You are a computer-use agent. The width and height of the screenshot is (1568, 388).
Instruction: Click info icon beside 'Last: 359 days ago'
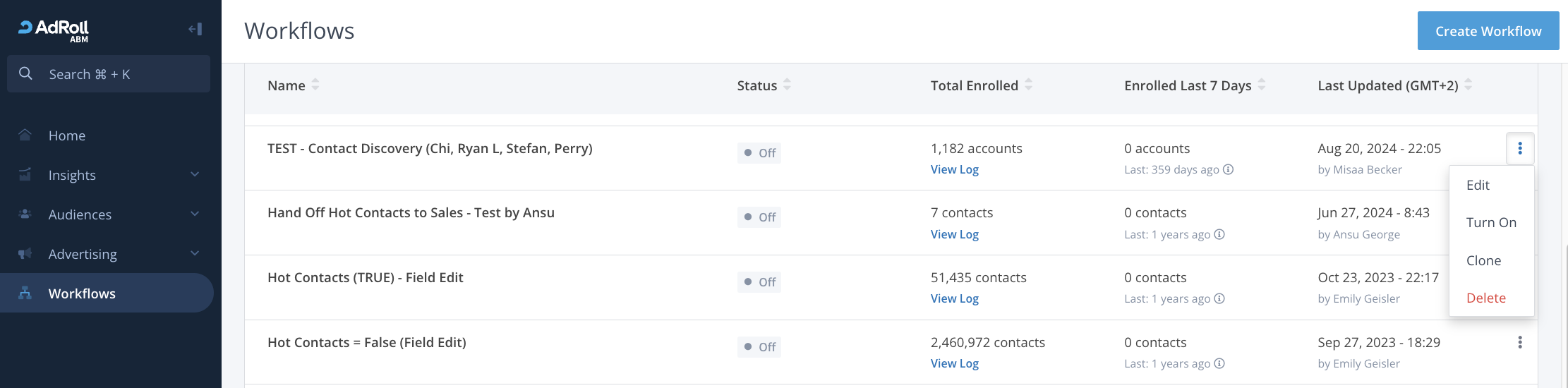pyautogui.click(x=1228, y=169)
